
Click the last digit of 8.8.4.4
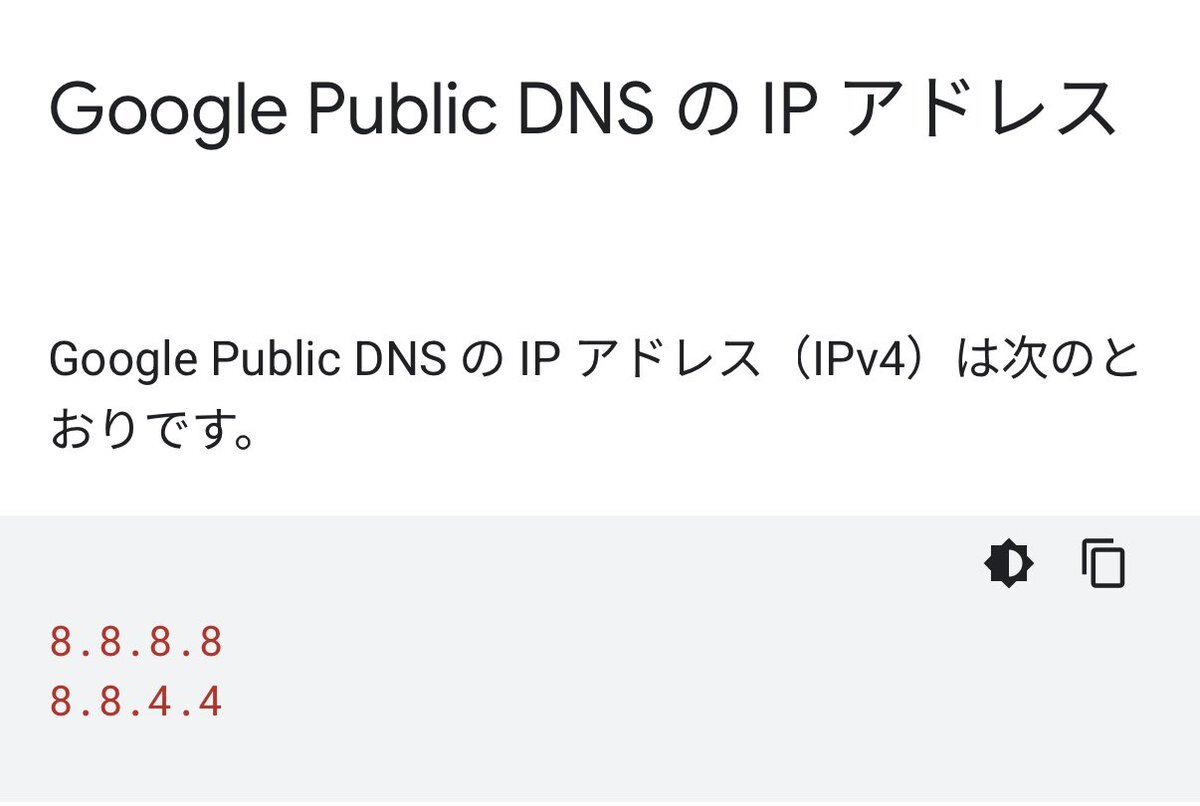click(x=210, y=702)
